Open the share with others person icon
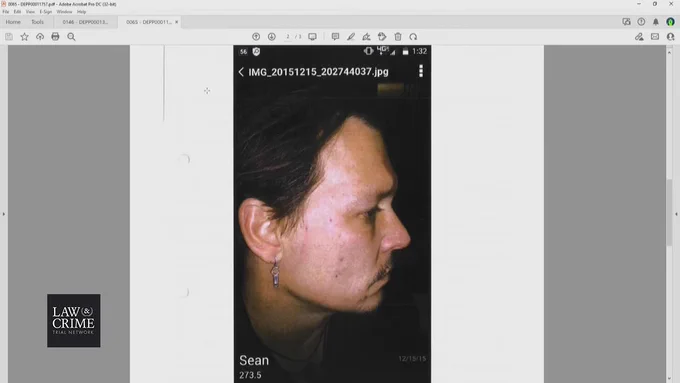 click(670, 37)
